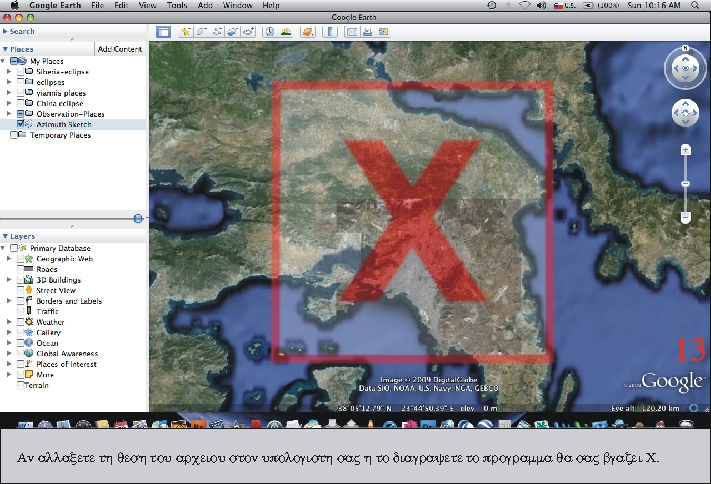Record a tour with the toolbar button

248,32
